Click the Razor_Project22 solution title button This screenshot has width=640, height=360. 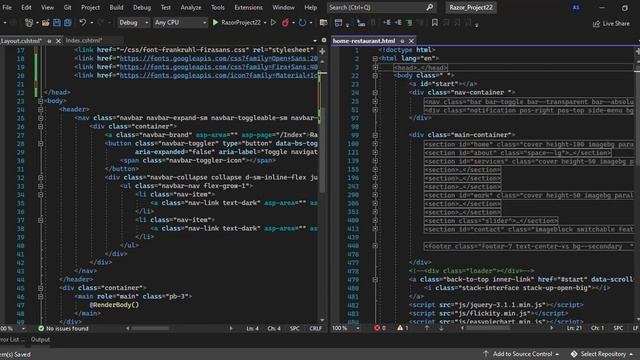[471, 7]
